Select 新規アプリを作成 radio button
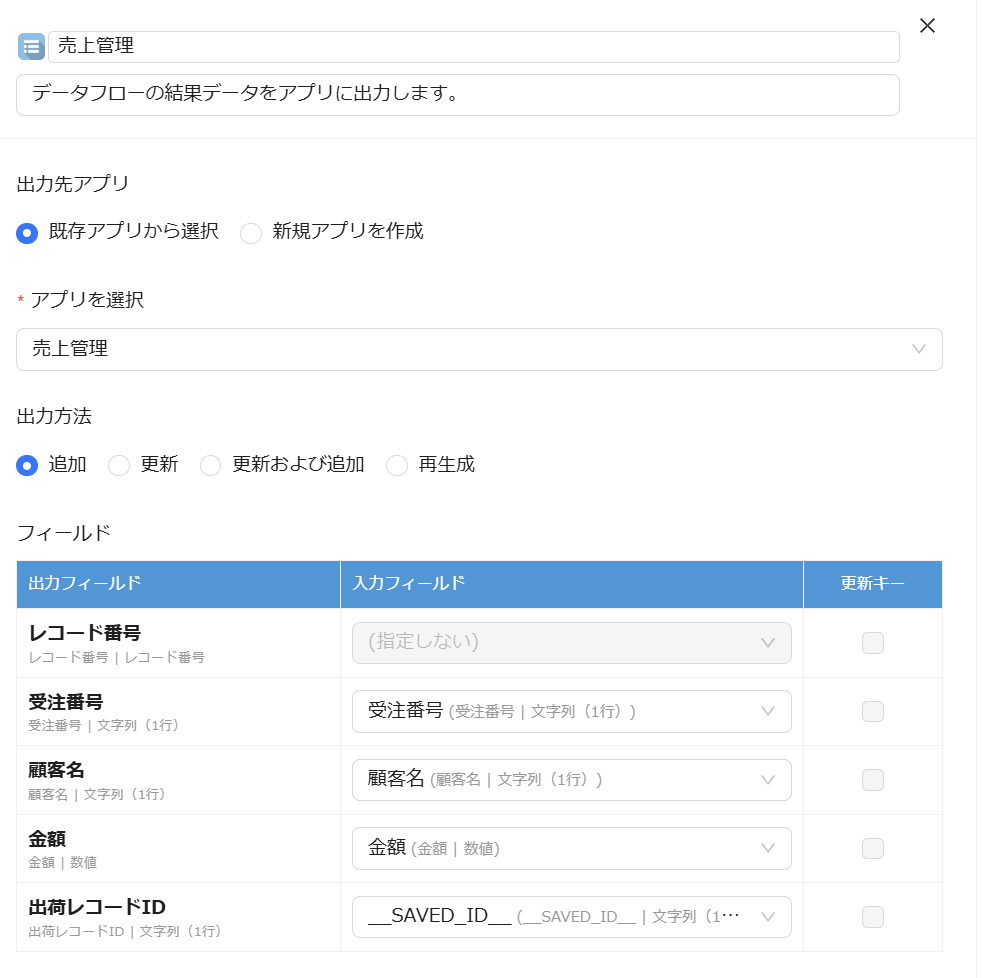 [251, 233]
